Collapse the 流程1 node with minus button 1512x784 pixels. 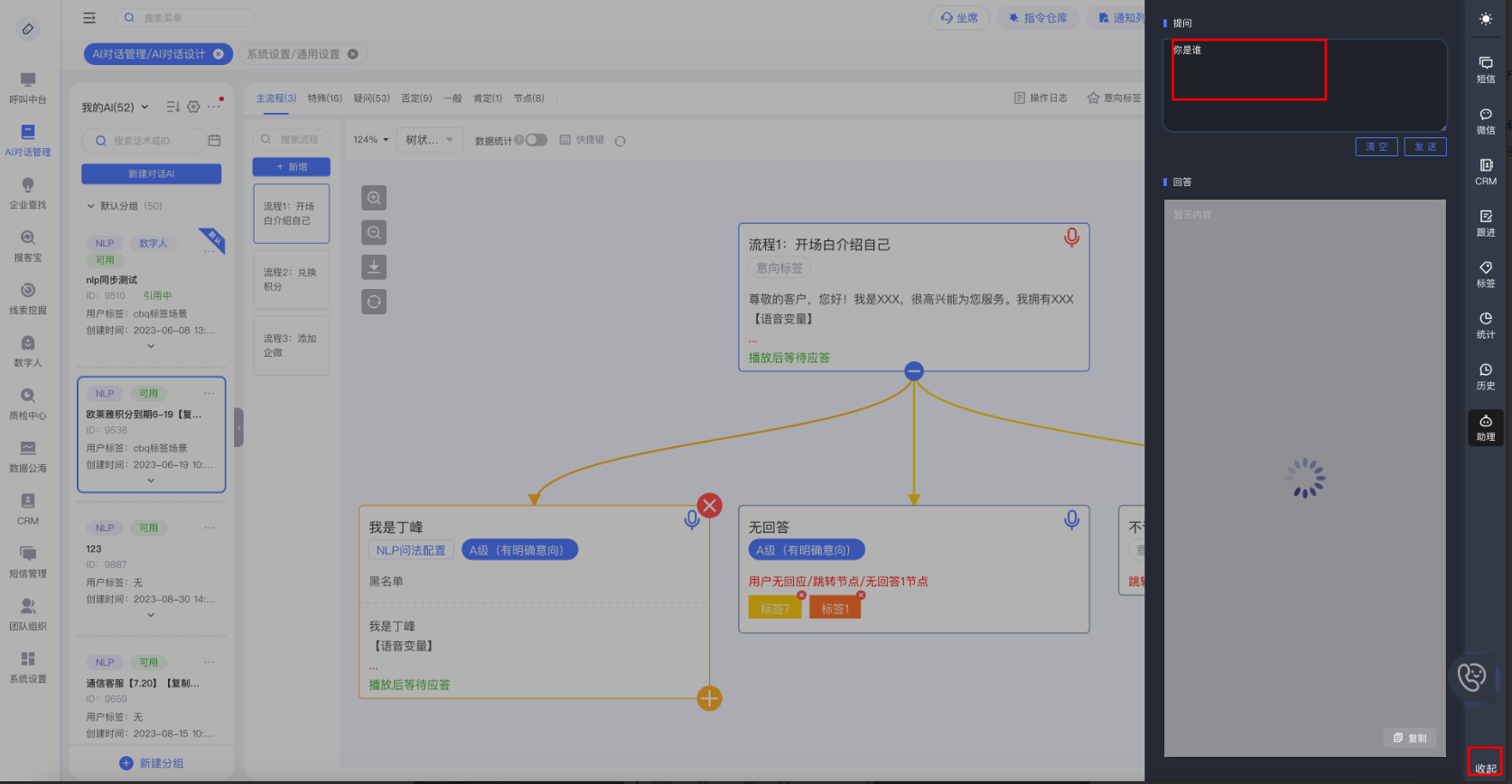tap(914, 371)
